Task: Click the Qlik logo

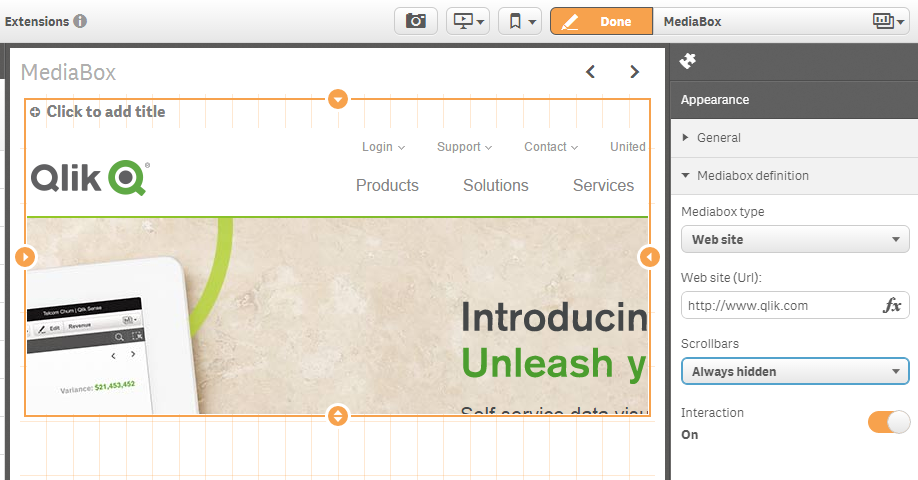Action: pos(90,178)
